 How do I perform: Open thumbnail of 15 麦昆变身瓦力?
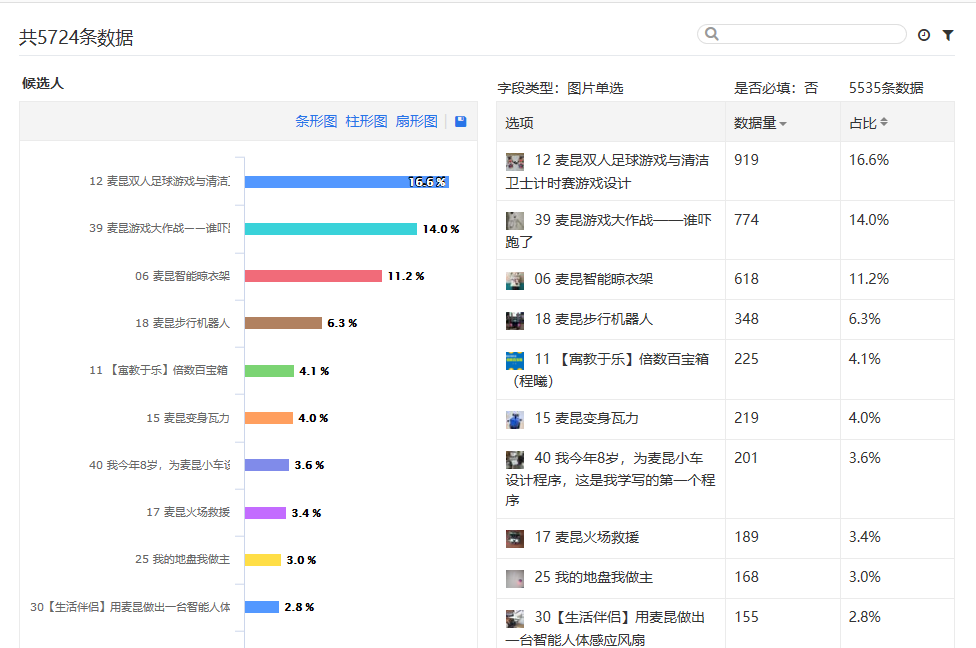515,420
